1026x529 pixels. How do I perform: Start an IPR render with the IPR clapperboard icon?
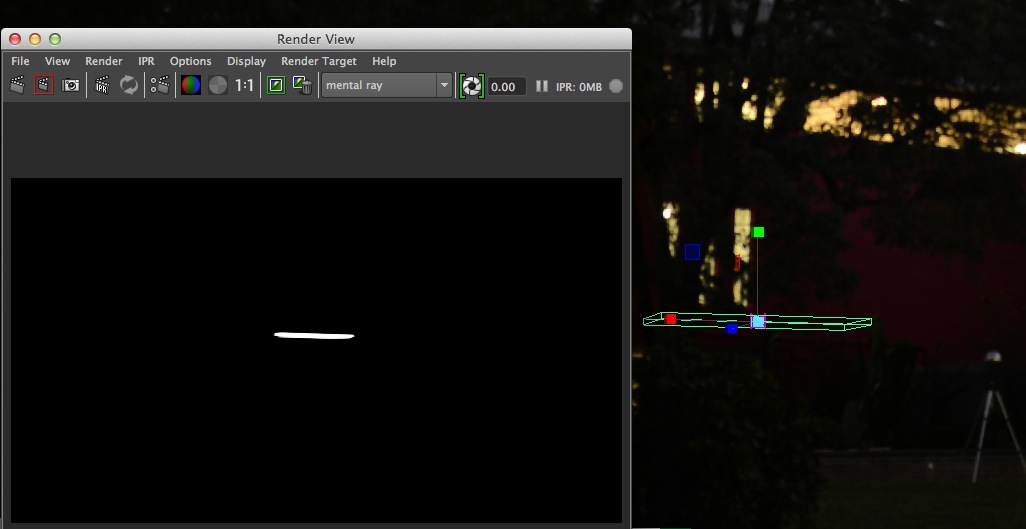[x=102, y=86]
